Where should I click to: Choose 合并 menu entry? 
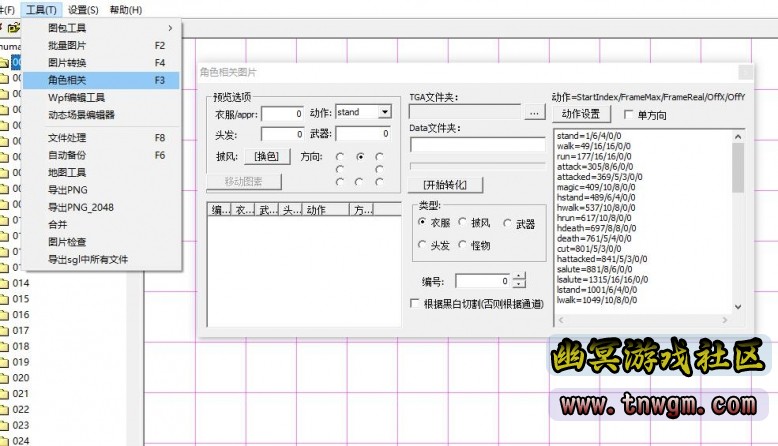(x=101, y=225)
